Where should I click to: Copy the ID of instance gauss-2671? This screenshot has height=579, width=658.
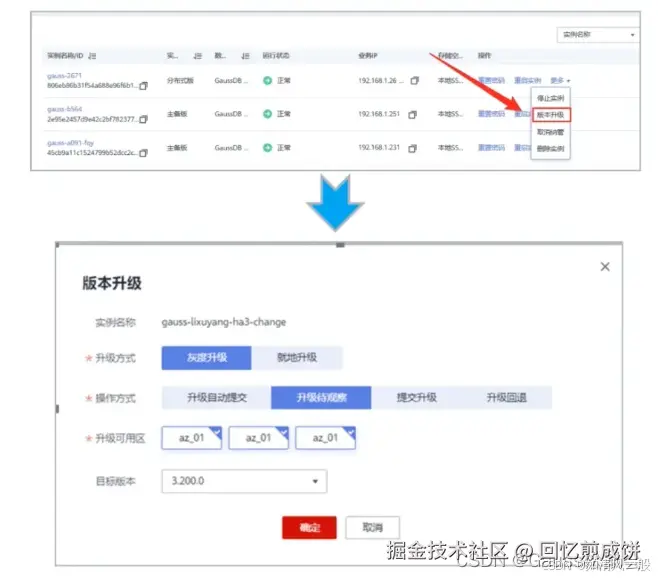[x=144, y=86]
